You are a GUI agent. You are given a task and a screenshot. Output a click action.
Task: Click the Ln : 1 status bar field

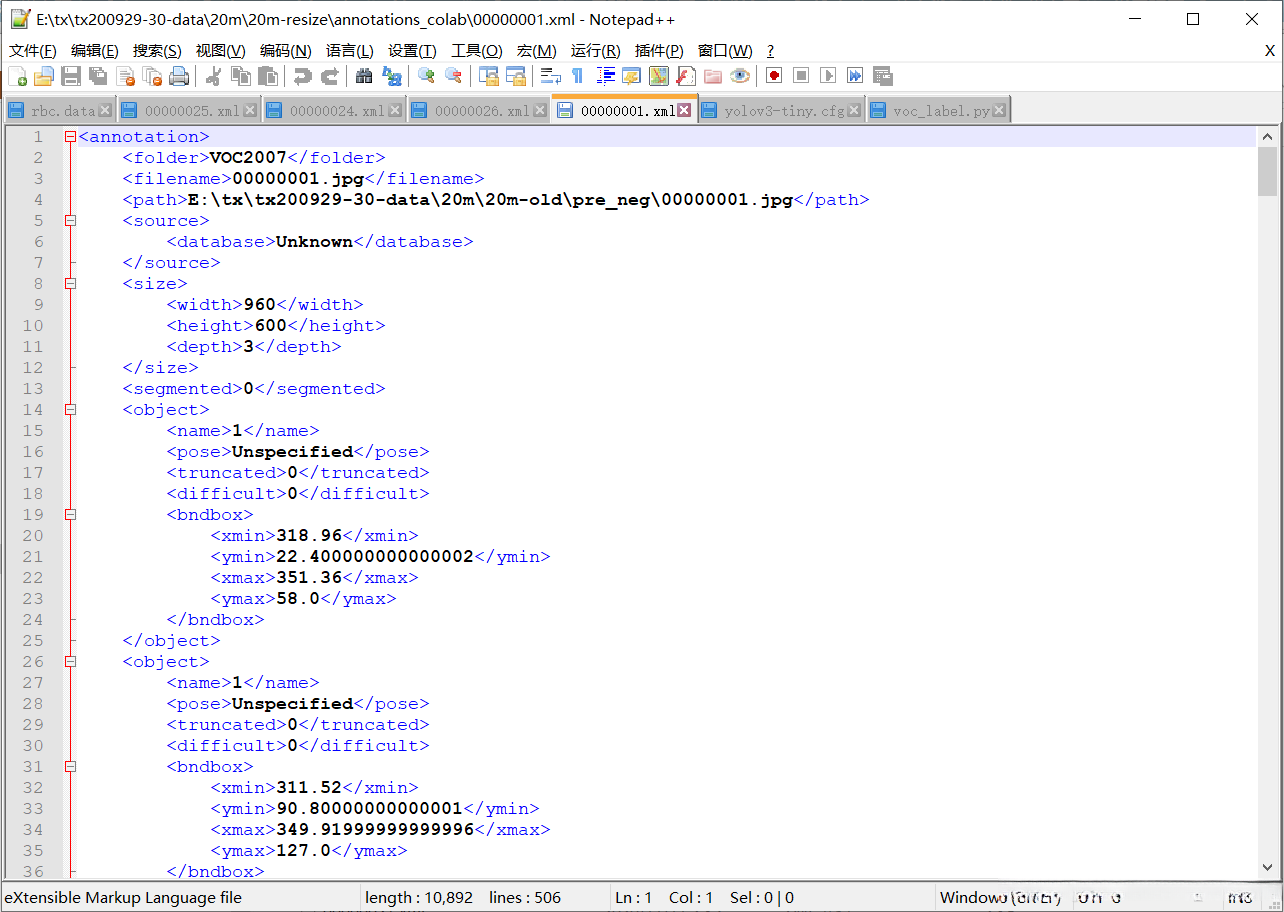(x=635, y=898)
